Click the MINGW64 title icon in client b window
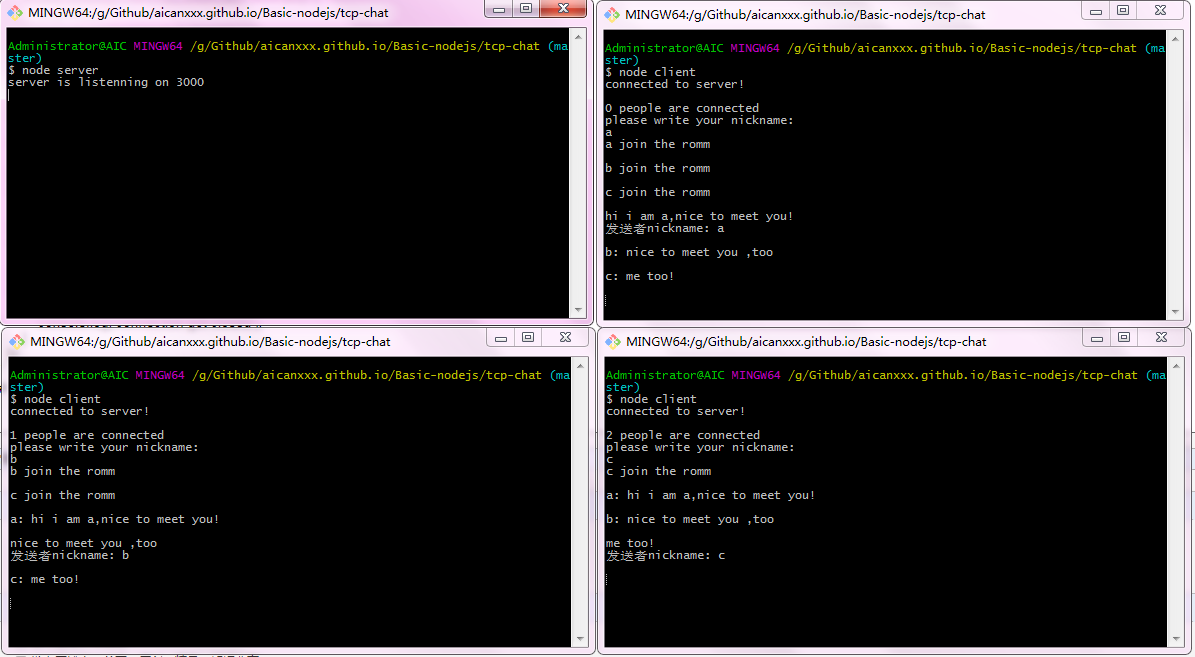The image size is (1195, 657). [x=17, y=341]
